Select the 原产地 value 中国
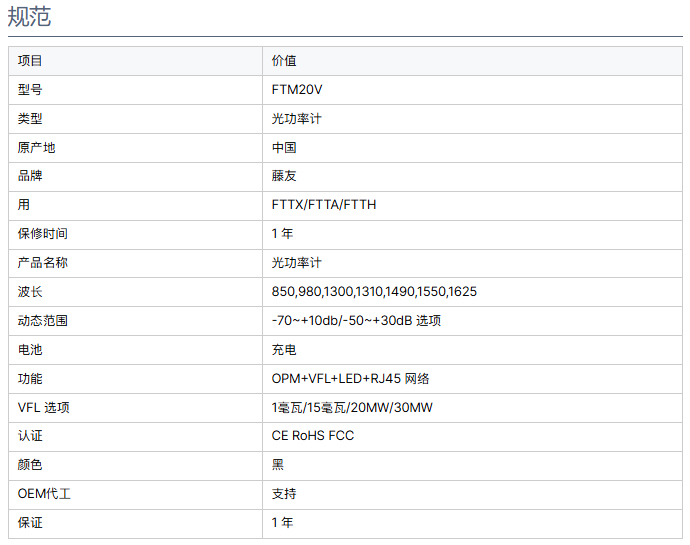This screenshot has height=545, width=690. click(x=284, y=148)
